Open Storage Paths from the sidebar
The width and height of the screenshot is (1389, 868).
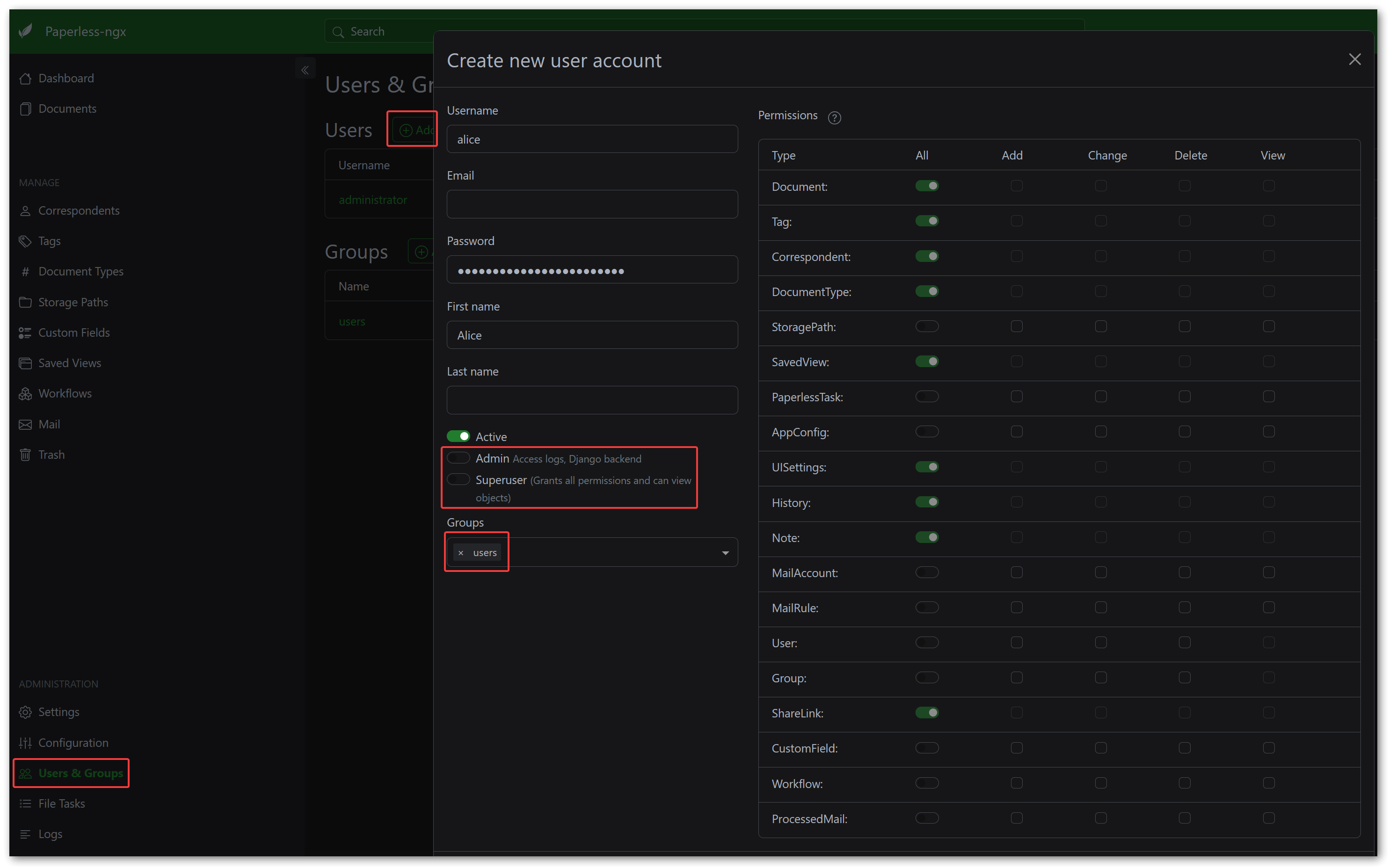[x=26, y=302]
